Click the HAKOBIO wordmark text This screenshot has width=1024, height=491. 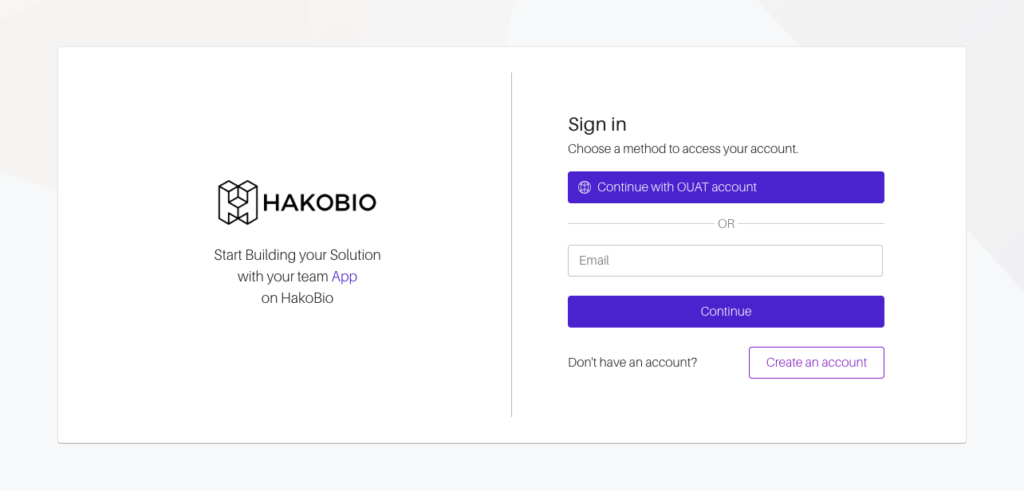pos(320,203)
